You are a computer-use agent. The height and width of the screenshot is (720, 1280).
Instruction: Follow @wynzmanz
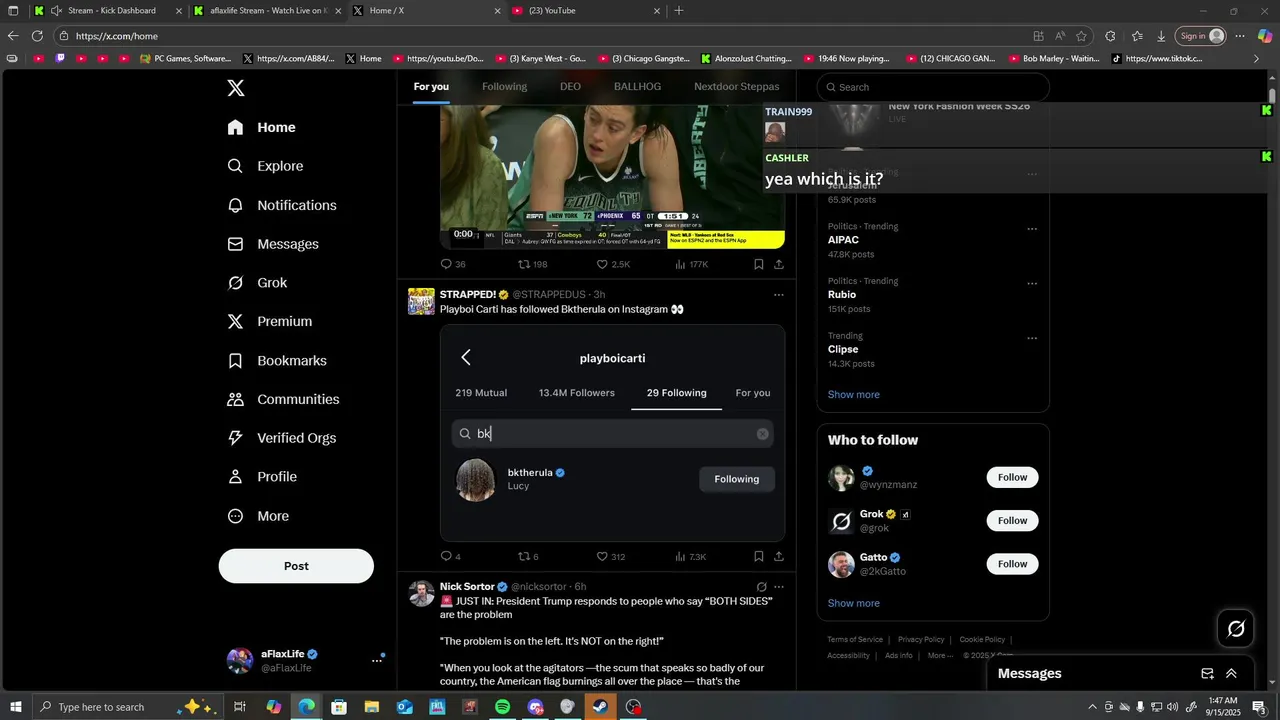(x=1012, y=478)
